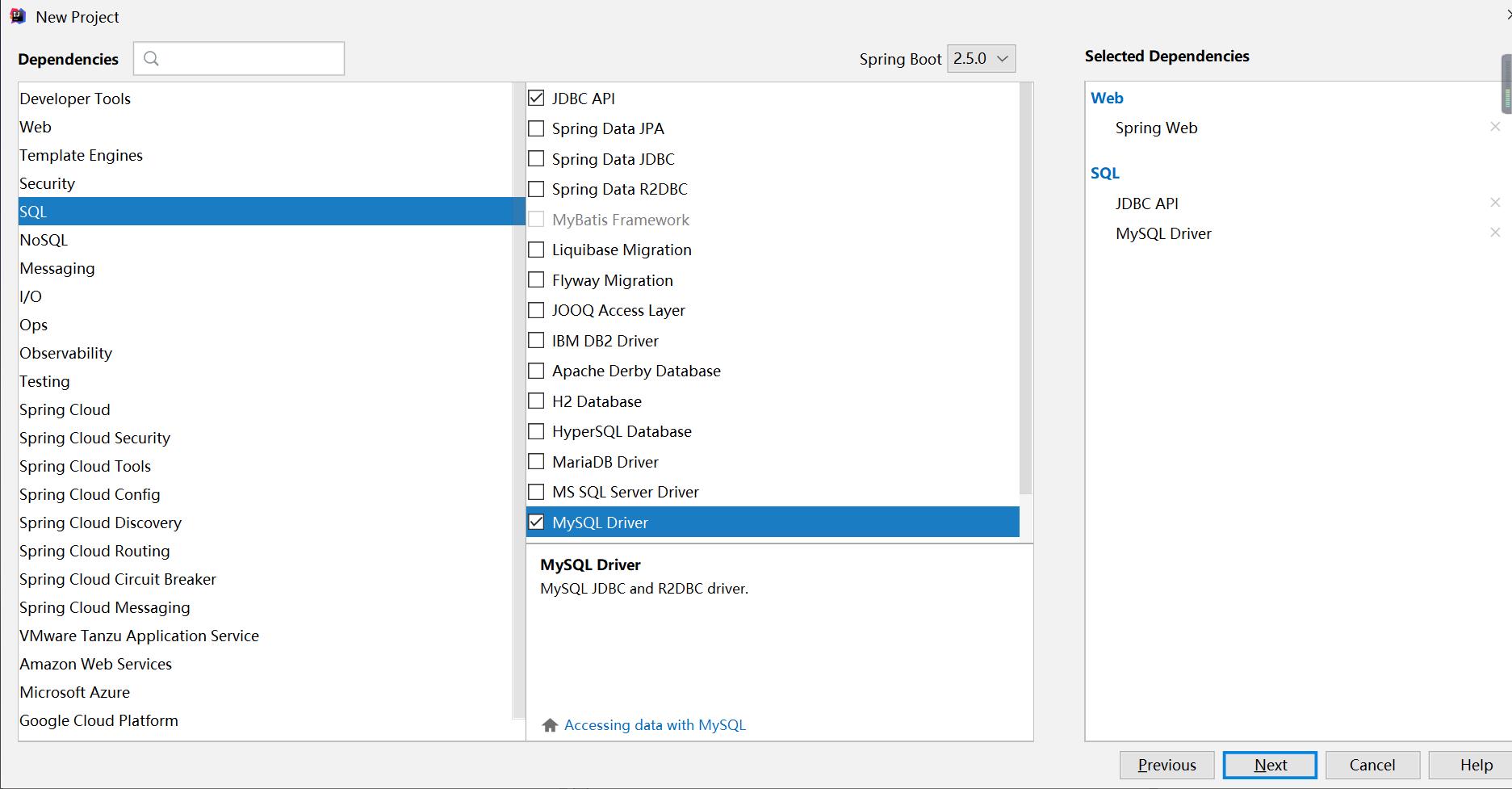Open Spring Cloud Discovery category
Viewport: 1512px width, 789px height.
(266, 523)
